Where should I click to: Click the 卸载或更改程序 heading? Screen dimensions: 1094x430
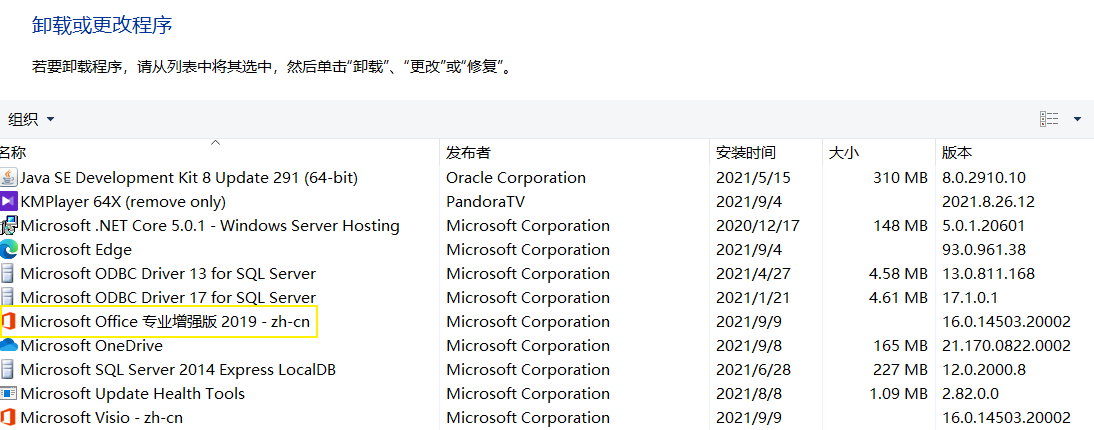(x=103, y=26)
